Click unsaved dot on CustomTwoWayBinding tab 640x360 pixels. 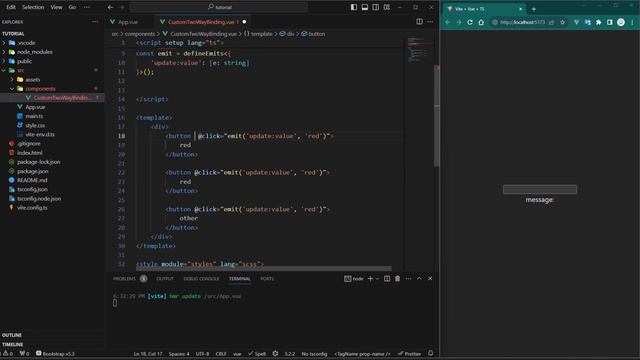(x=244, y=22)
